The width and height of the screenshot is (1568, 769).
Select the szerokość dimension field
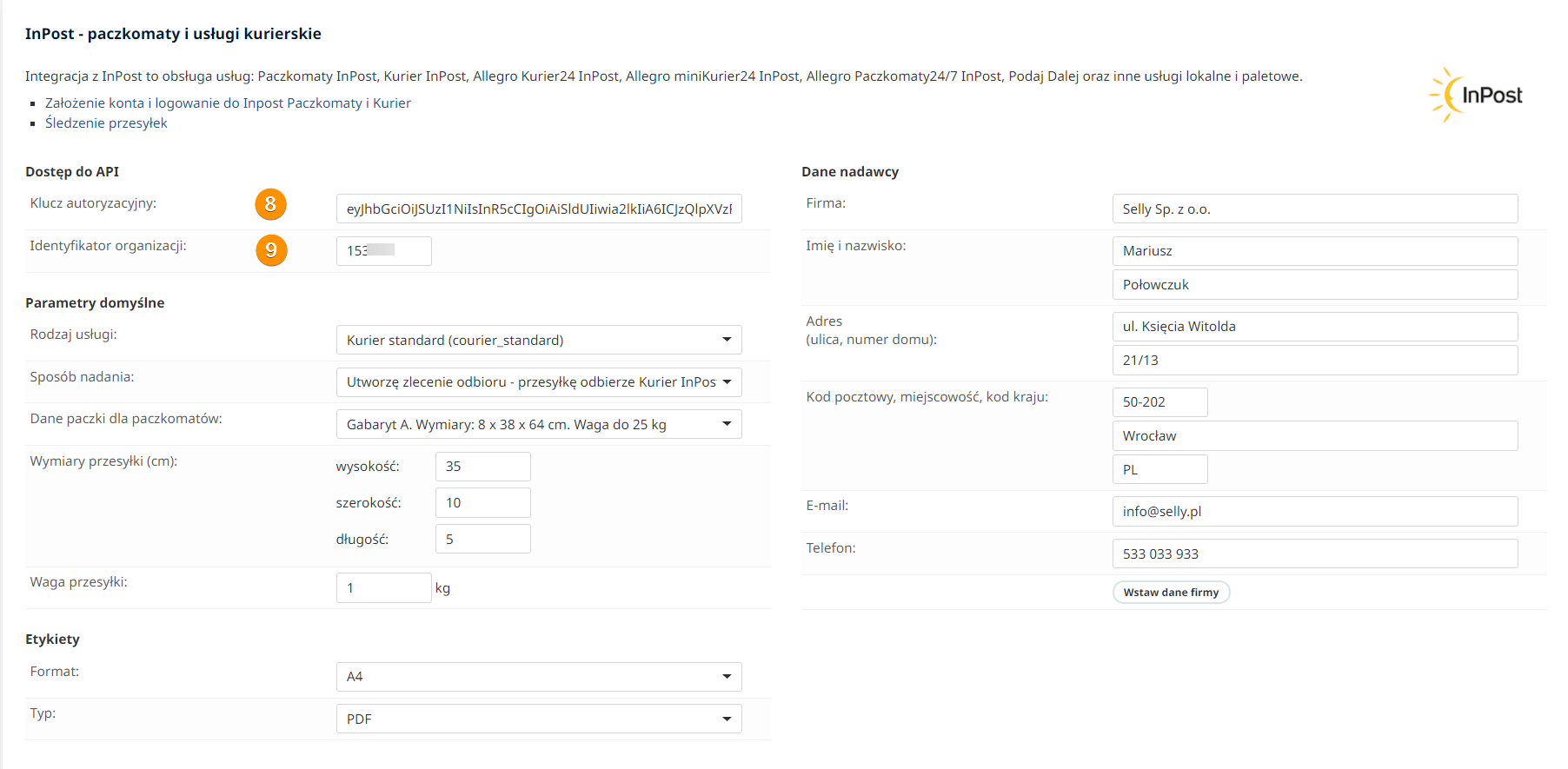[482, 503]
